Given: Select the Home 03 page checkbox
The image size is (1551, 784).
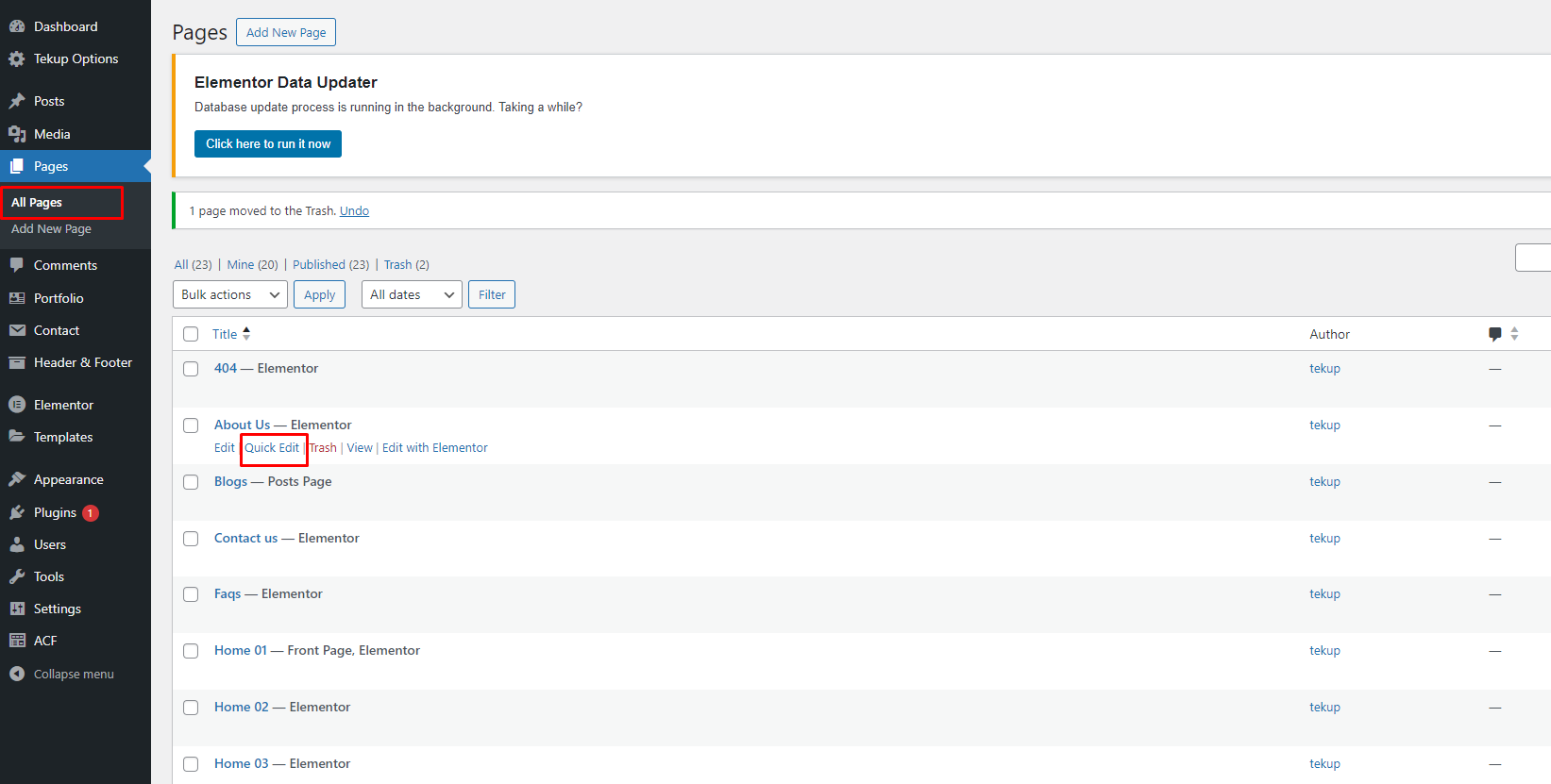Looking at the screenshot, I should pyautogui.click(x=191, y=764).
